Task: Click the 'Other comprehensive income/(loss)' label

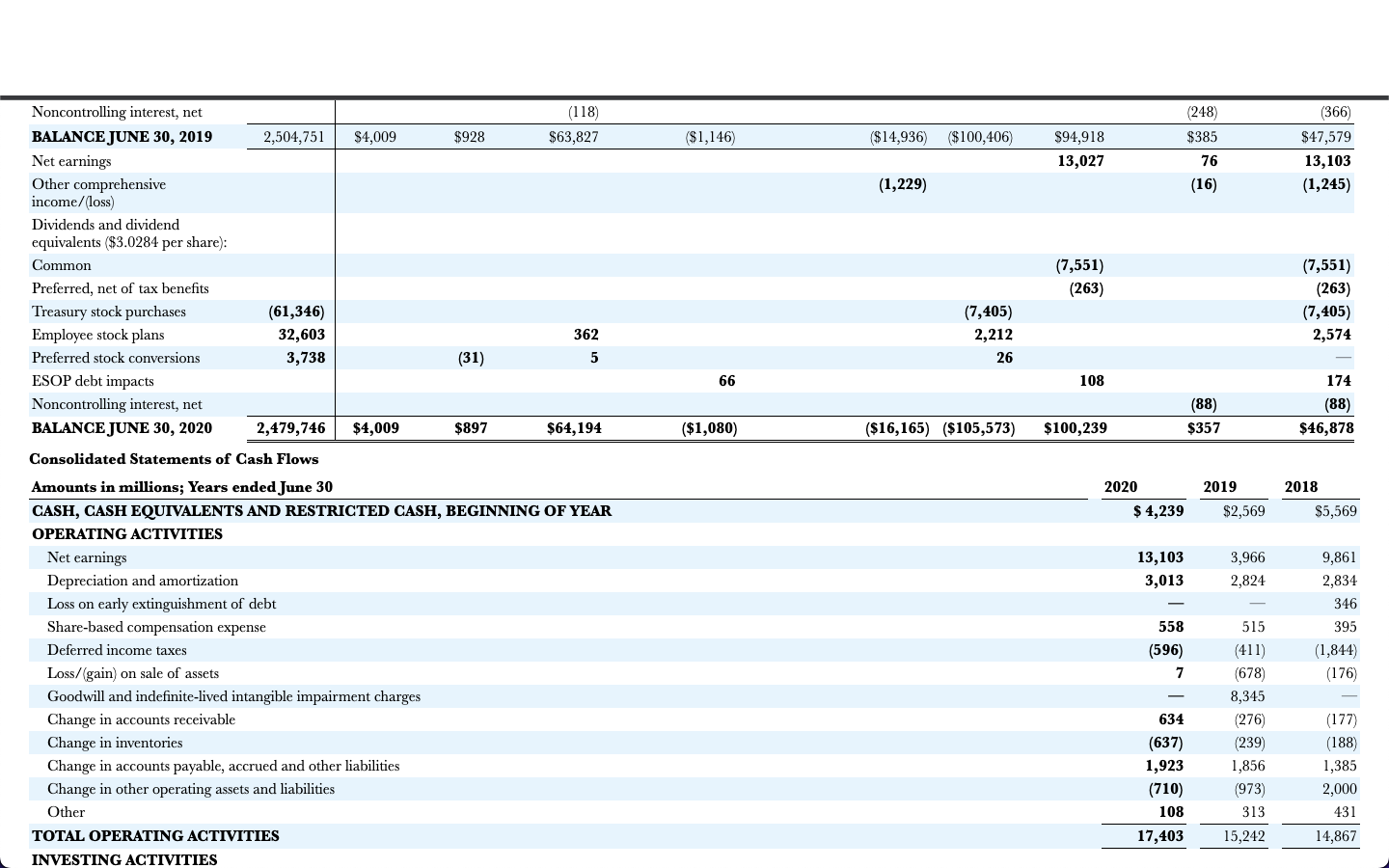Action: [x=98, y=193]
